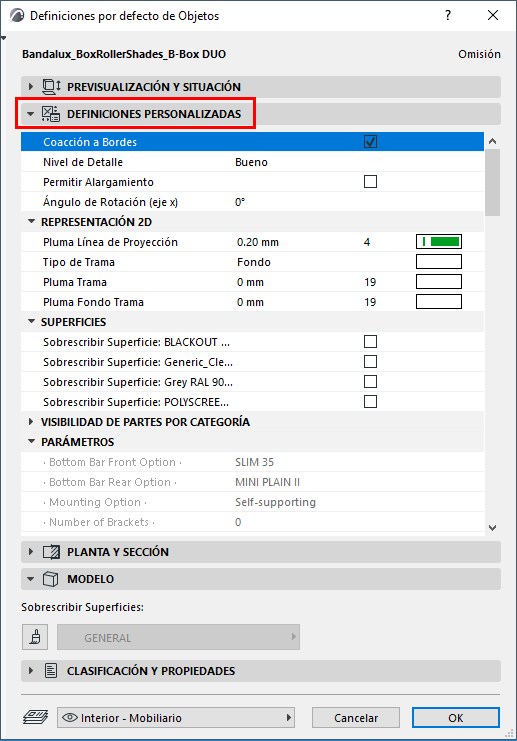This screenshot has height=741, width=517.
Task: Open the Tipo de Trama fill swatch
Action: coord(439,261)
